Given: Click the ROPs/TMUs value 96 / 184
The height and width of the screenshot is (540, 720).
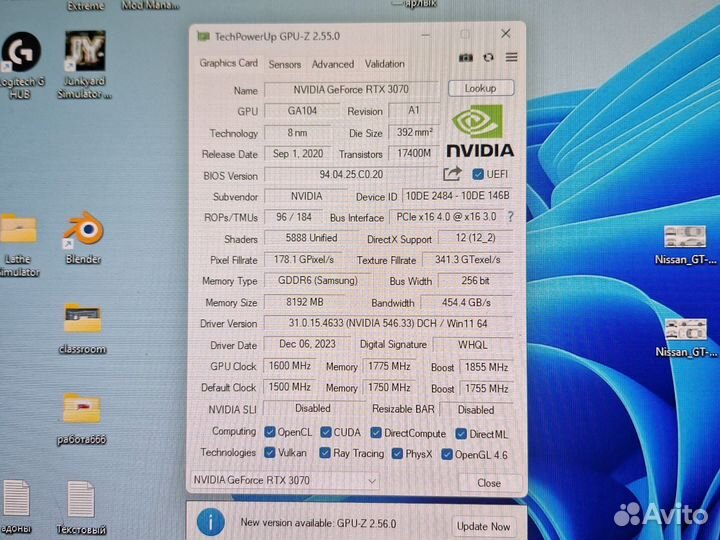Looking at the screenshot, I should pos(293,217).
